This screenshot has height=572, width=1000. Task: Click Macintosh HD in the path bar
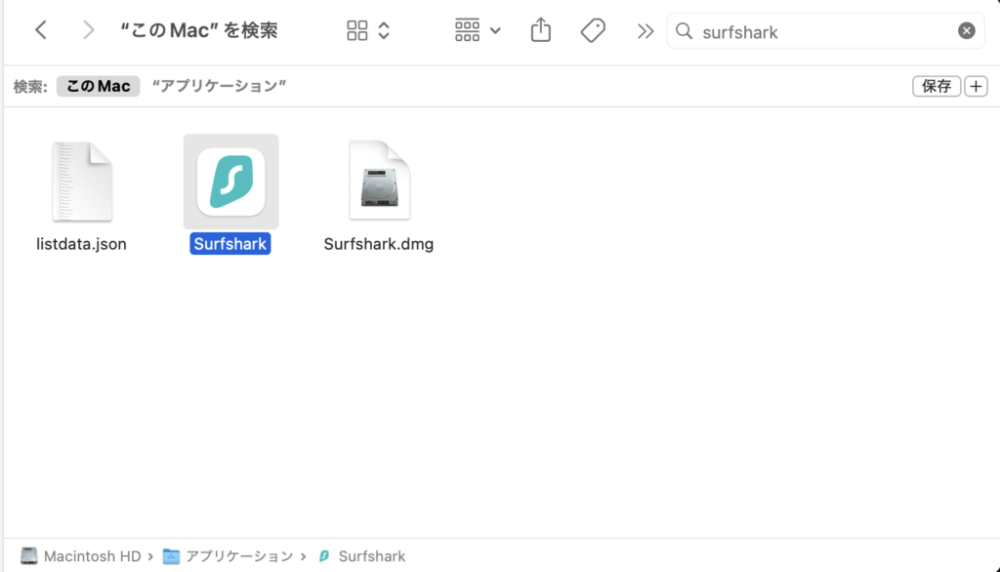pyautogui.click(x=80, y=556)
